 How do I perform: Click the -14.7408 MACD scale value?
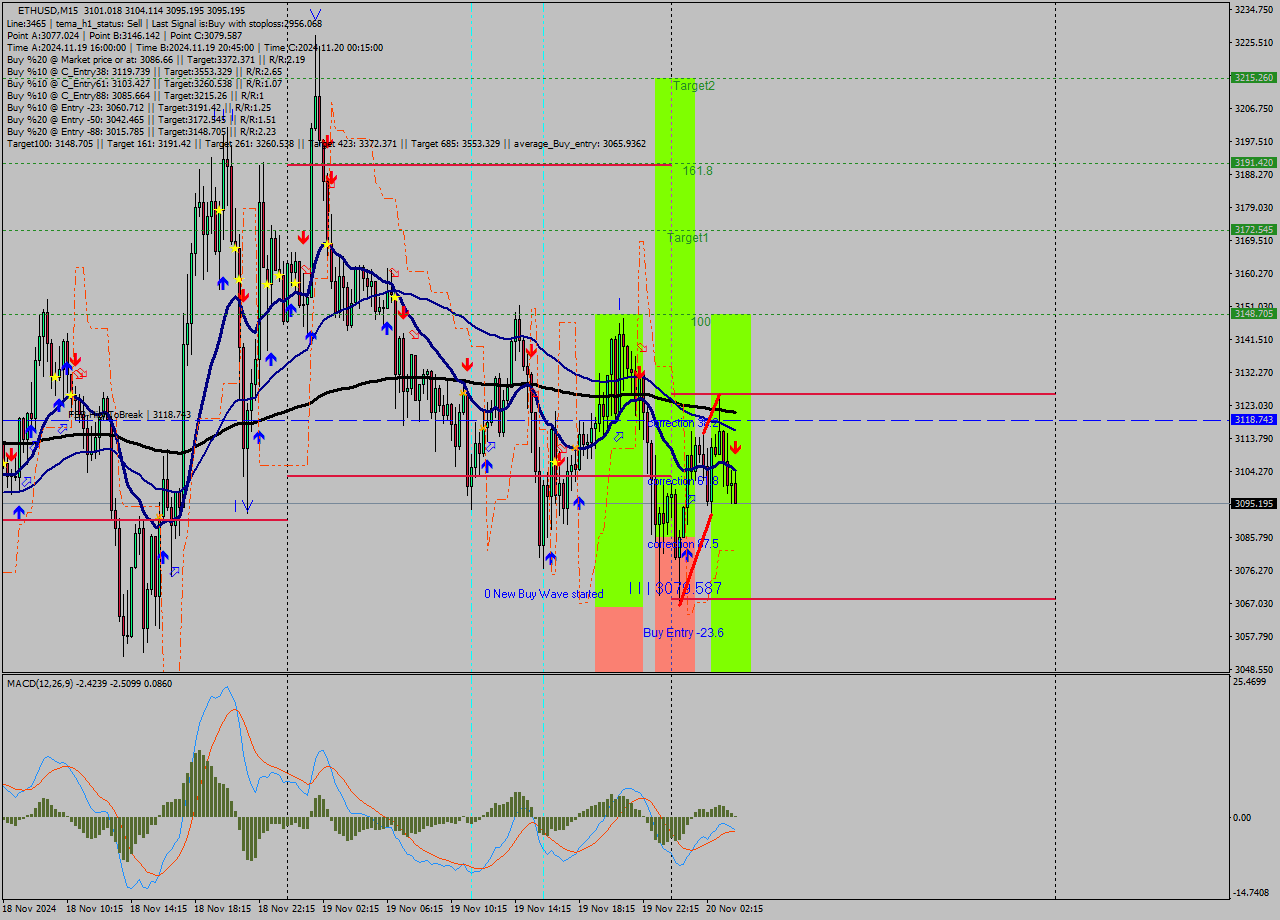coord(1252,893)
